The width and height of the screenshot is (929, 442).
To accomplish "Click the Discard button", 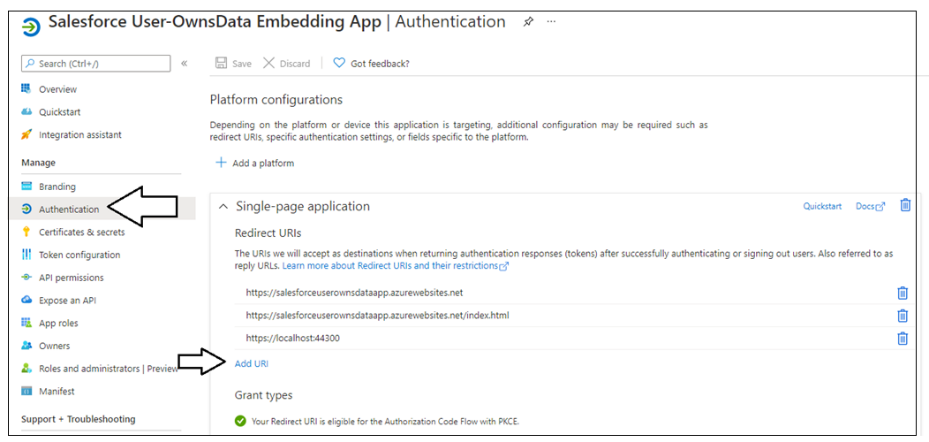I will pos(286,63).
